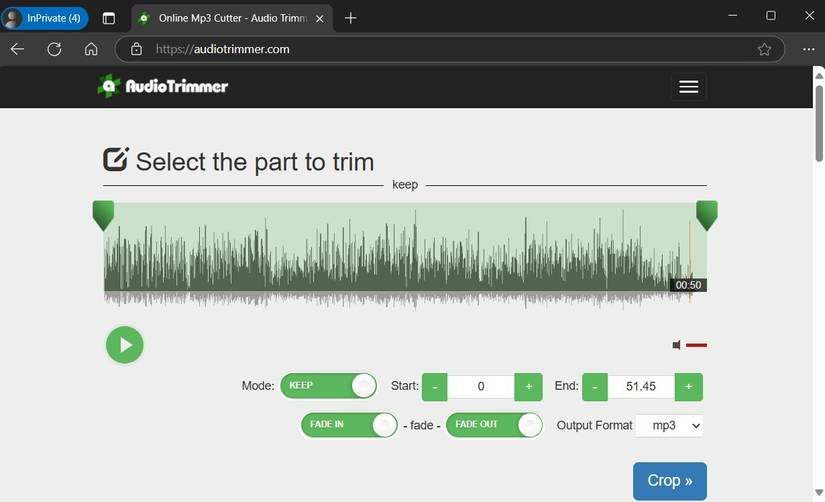The image size is (825, 502).
Task: Open a new browser tab
Action: click(x=350, y=18)
